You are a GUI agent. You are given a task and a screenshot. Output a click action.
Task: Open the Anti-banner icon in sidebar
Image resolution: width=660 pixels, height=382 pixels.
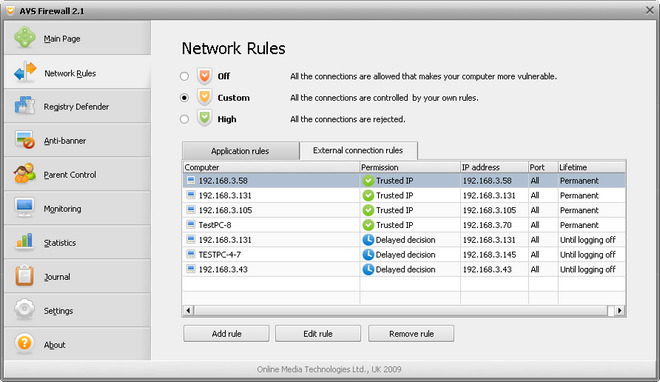coord(25,140)
